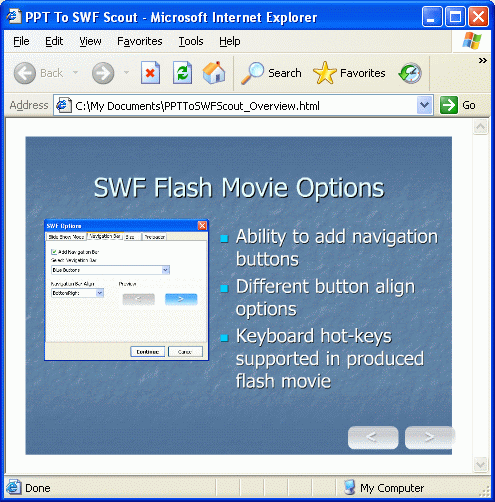Image resolution: width=495 pixels, height=502 pixels.
Task: Click the green Go arrow button
Action: click(448, 105)
